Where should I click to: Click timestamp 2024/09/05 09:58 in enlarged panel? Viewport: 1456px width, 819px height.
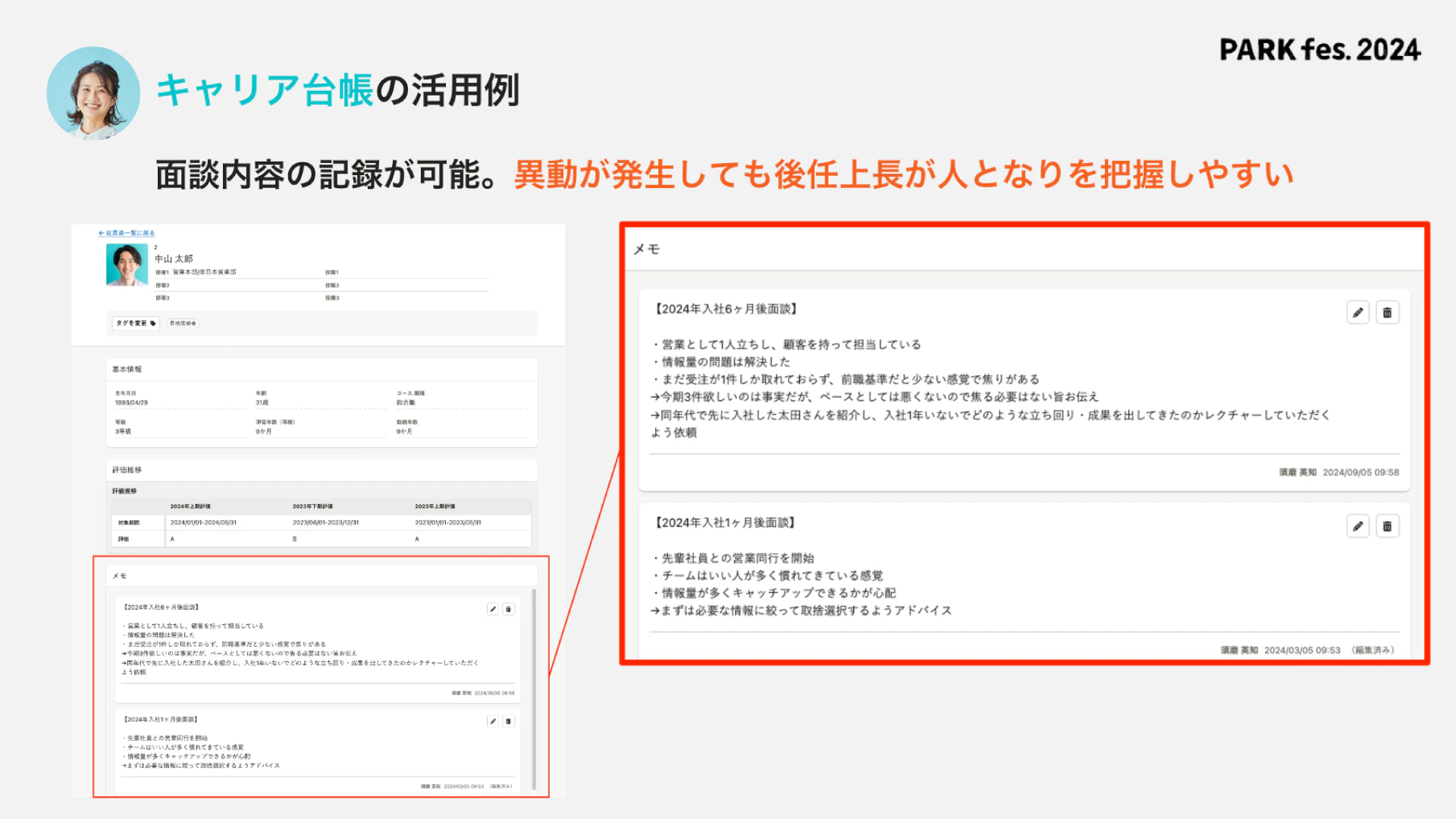pyautogui.click(x=1360, y=472)
